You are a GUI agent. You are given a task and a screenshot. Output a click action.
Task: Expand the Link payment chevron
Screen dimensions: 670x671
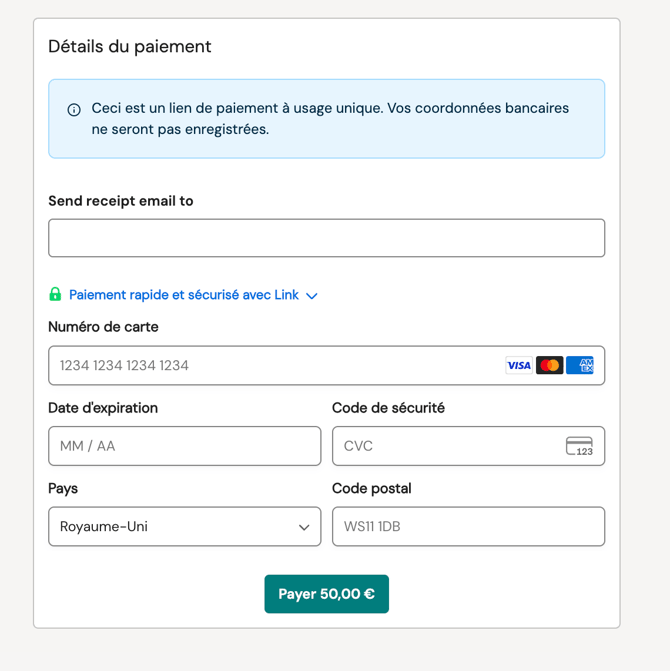(311, 296)
